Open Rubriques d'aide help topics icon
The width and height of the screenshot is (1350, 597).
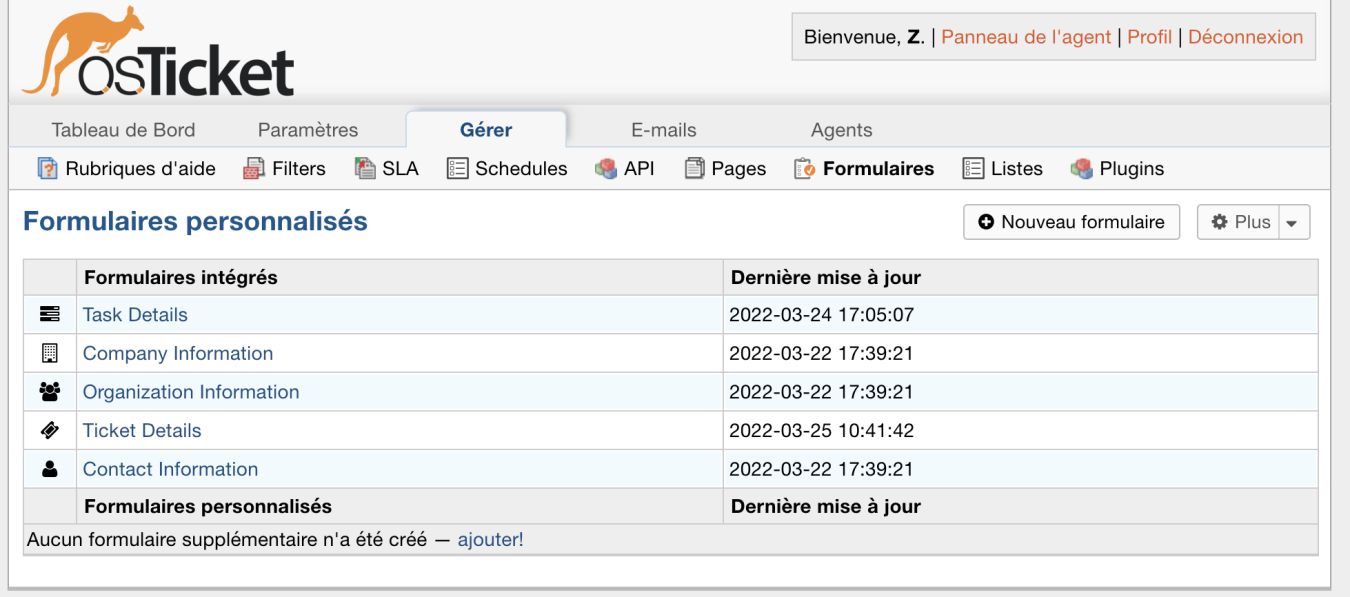click(x=47, y=169)
